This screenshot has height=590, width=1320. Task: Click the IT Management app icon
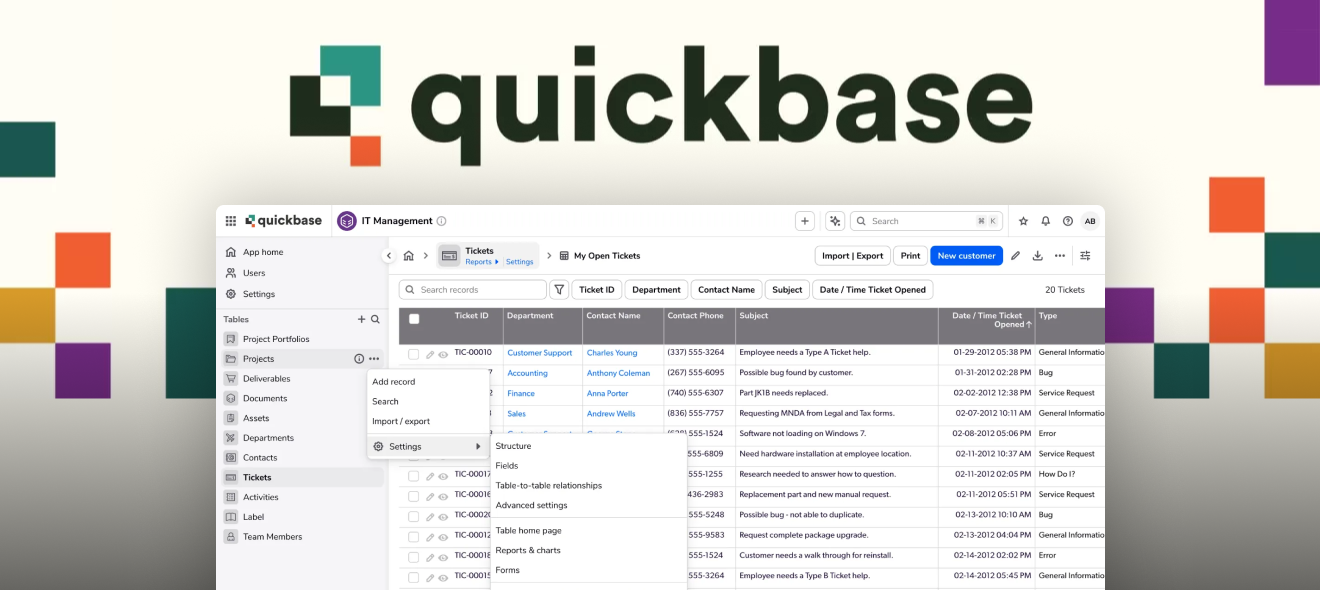click(347, 221)
